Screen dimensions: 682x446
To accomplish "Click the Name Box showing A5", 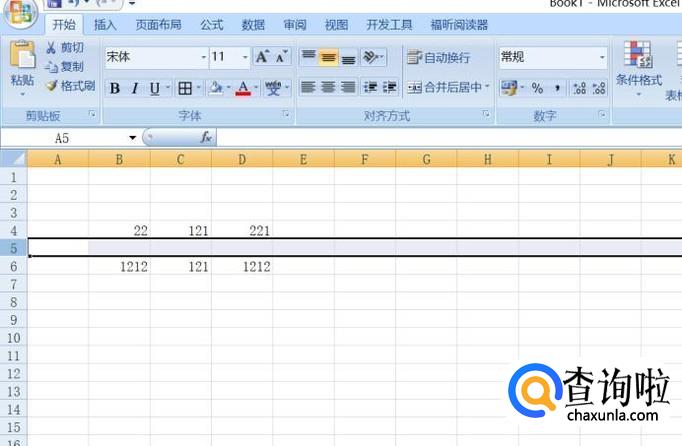I will tap(62, 138).
